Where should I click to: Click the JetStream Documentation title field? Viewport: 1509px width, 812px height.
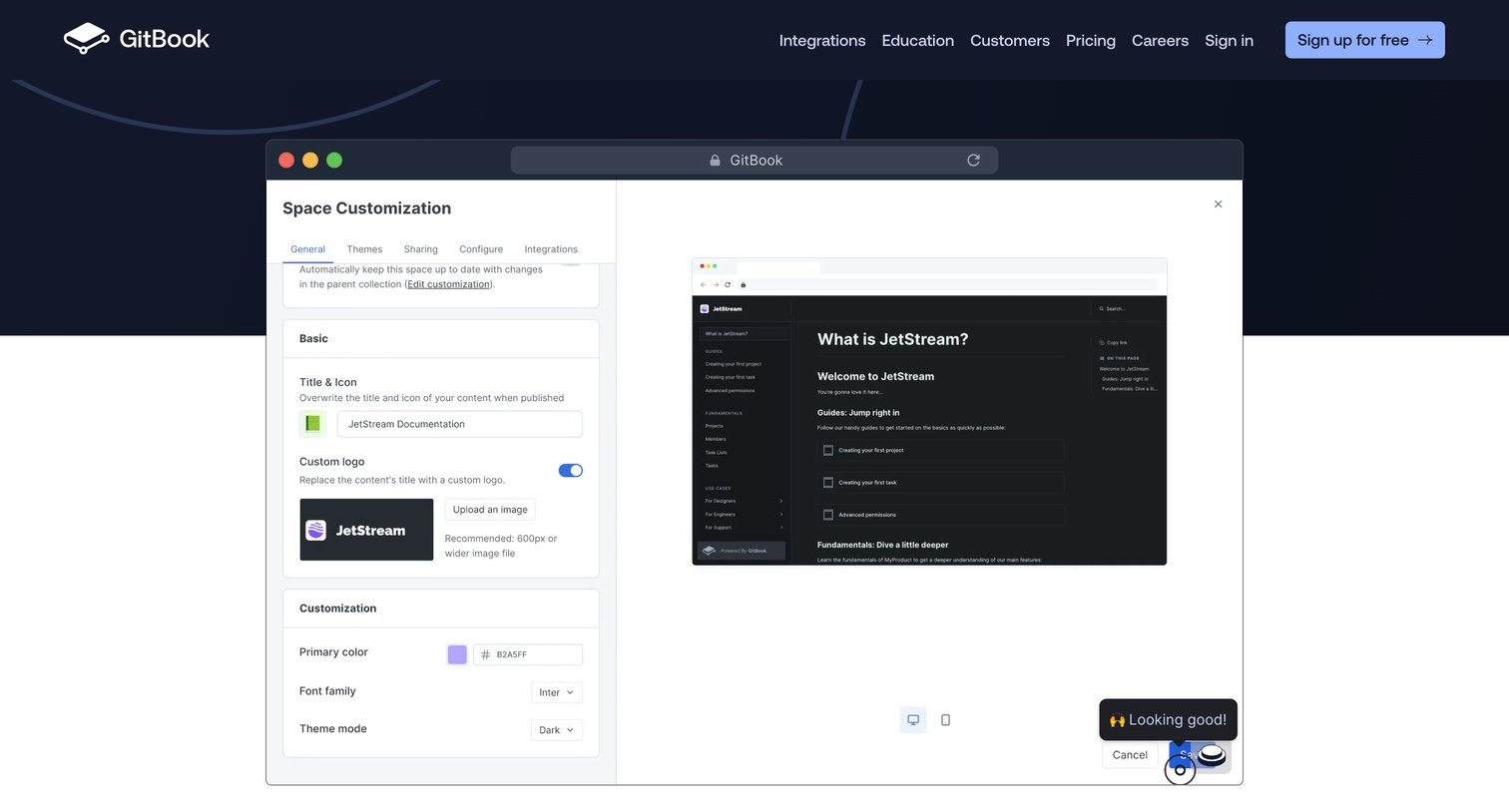pyautogui.click(x=460, y=424)
